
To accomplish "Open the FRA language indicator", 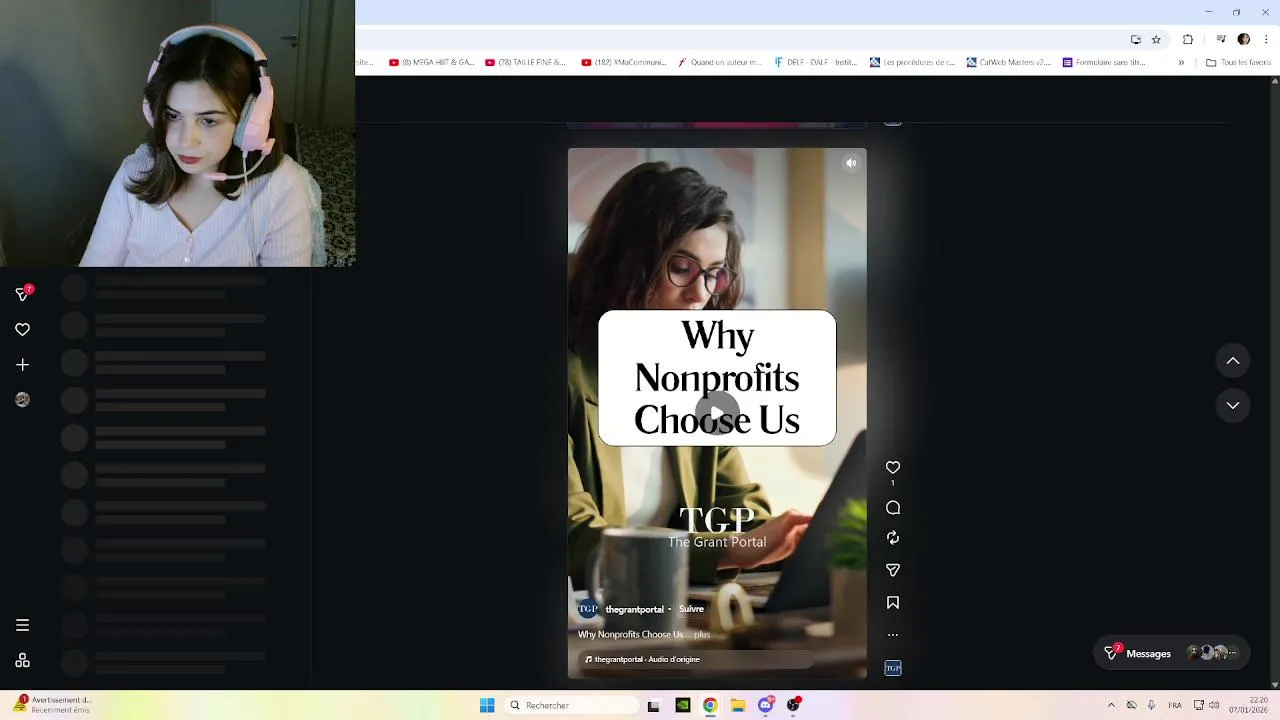I will click(x=1175, y=705).
